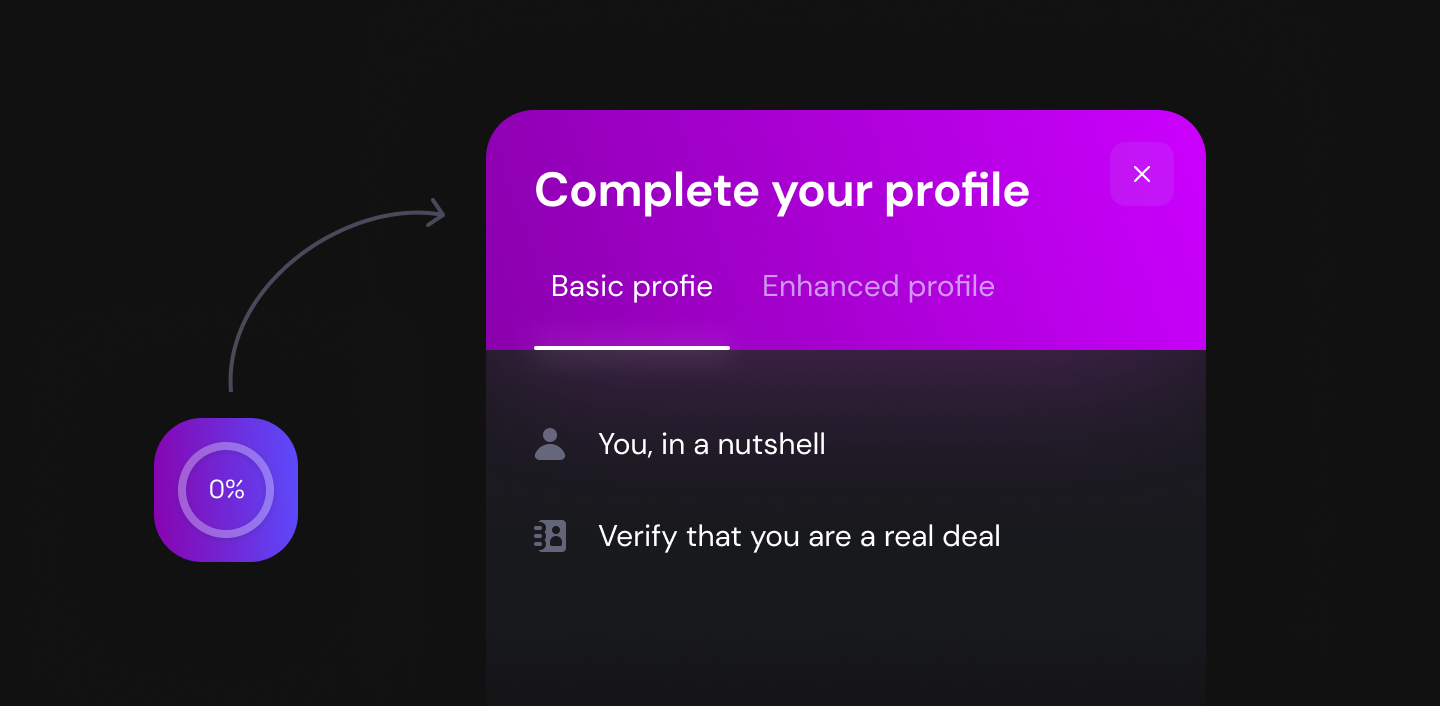This screenshot has height=706, width=1440.
Task: Click the ID card verification icon
Action: tap(550, 536)
